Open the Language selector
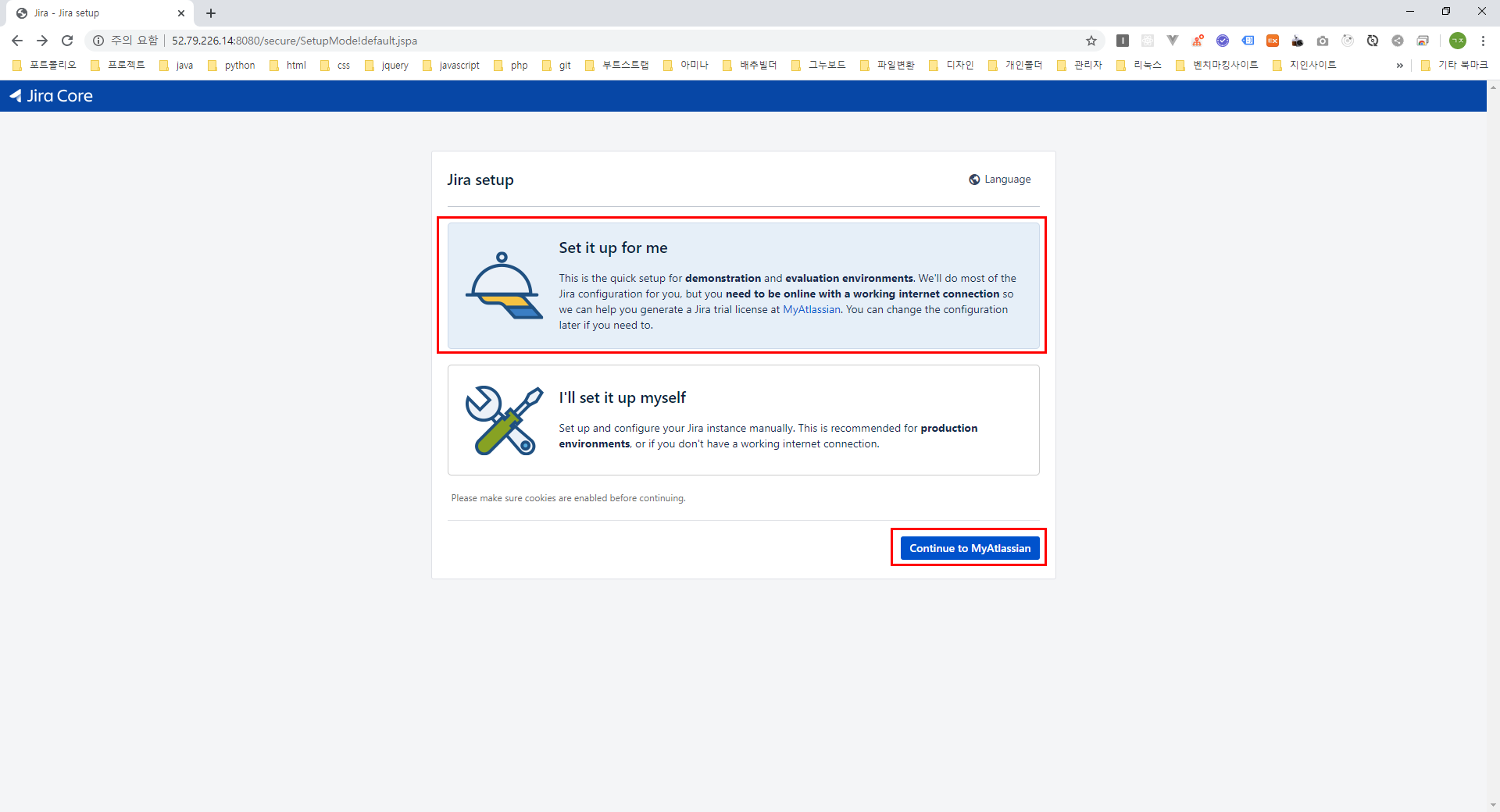This screenshot has width=1500, height=812. (x=1000, y=180)
